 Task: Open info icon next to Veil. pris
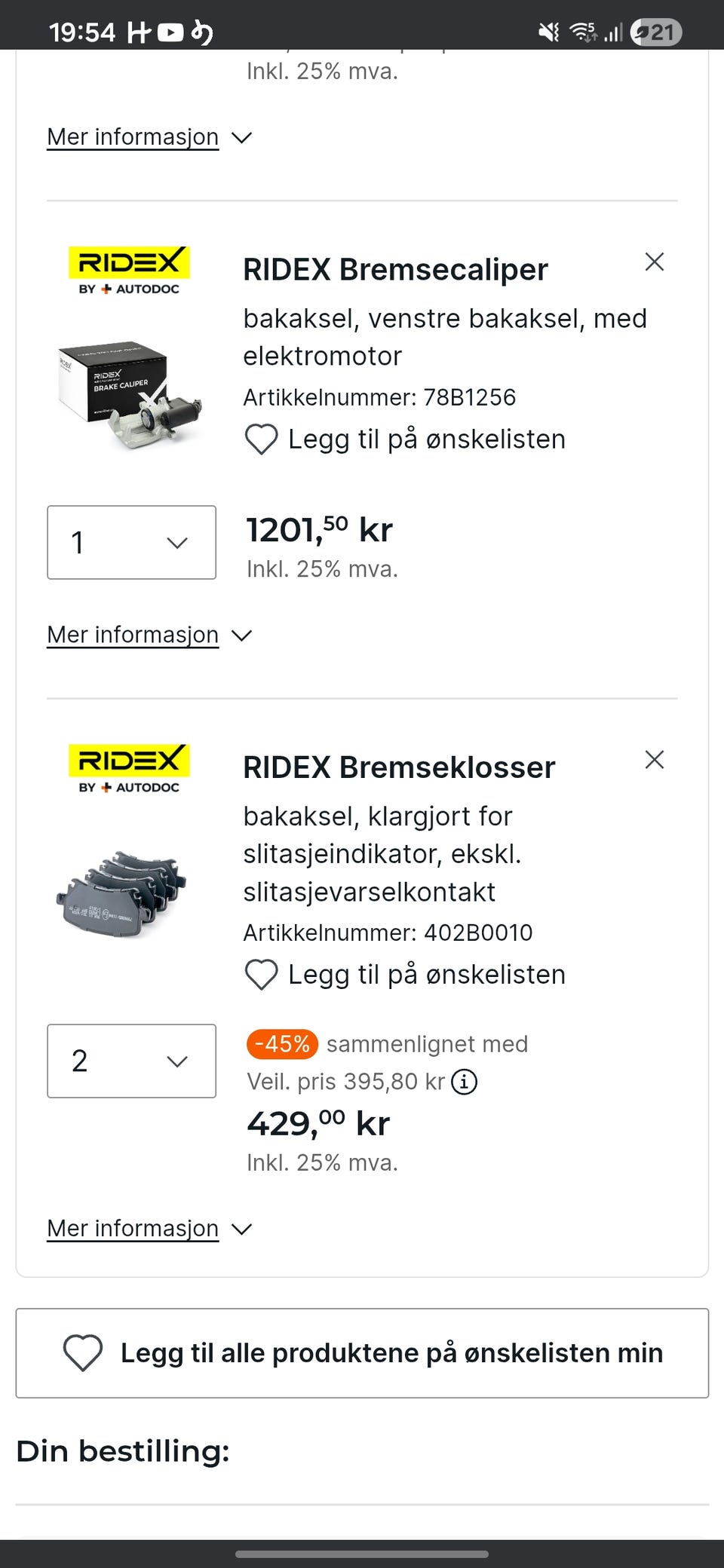coord(465,1083)
